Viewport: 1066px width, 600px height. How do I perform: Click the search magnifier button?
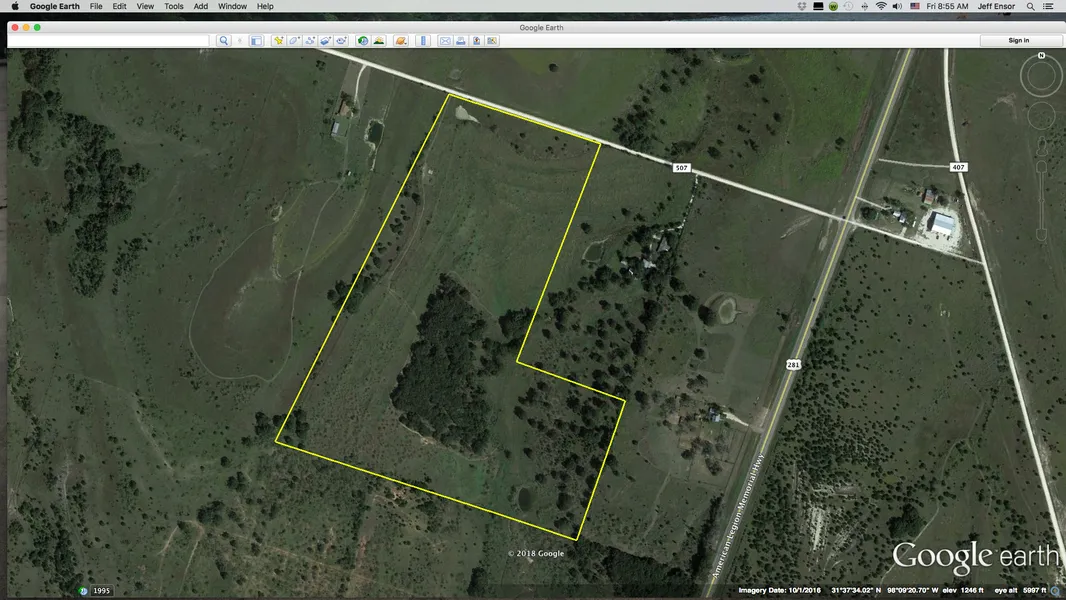(x=224, y=41)
